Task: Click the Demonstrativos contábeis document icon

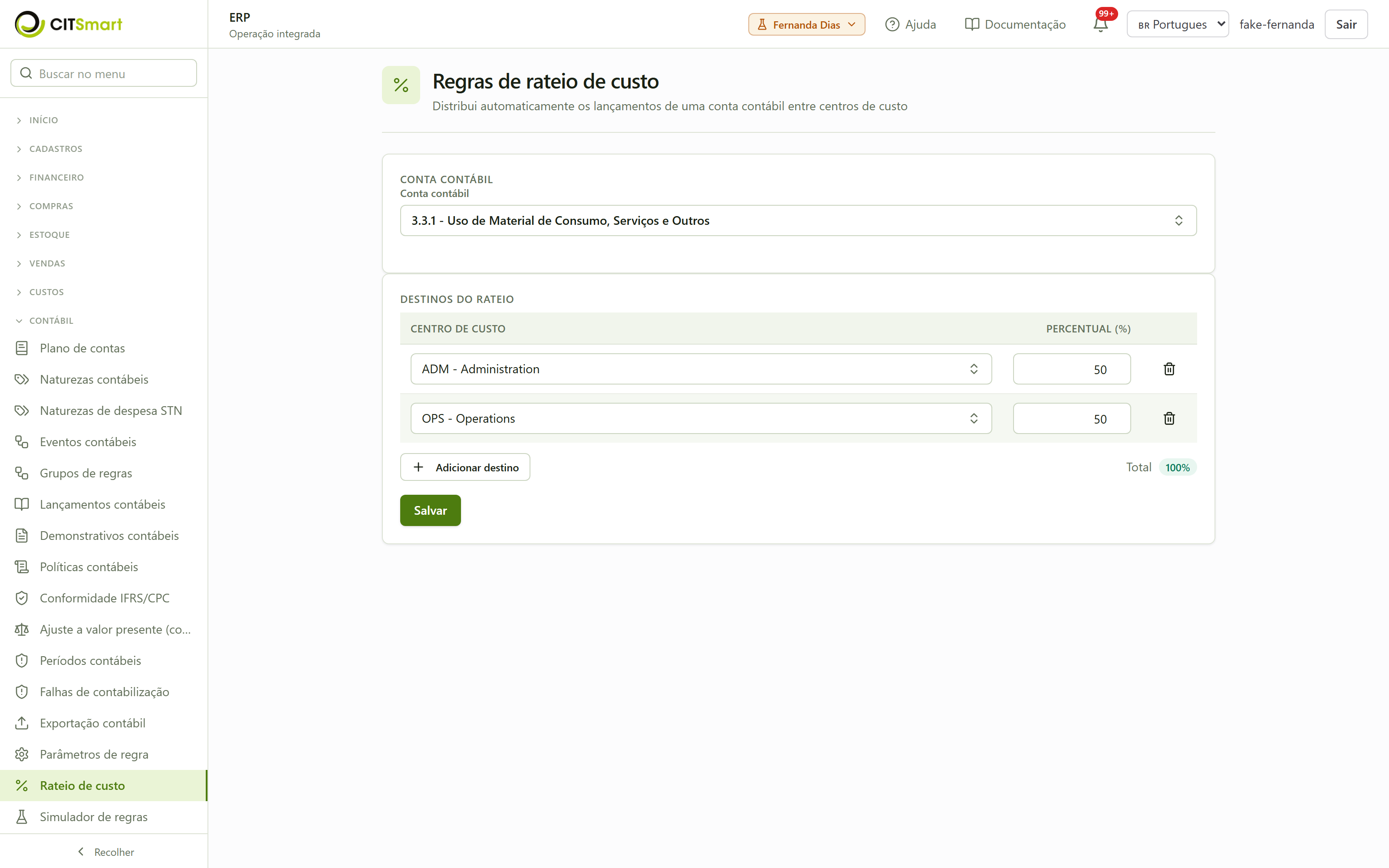Action: point(22,536)
